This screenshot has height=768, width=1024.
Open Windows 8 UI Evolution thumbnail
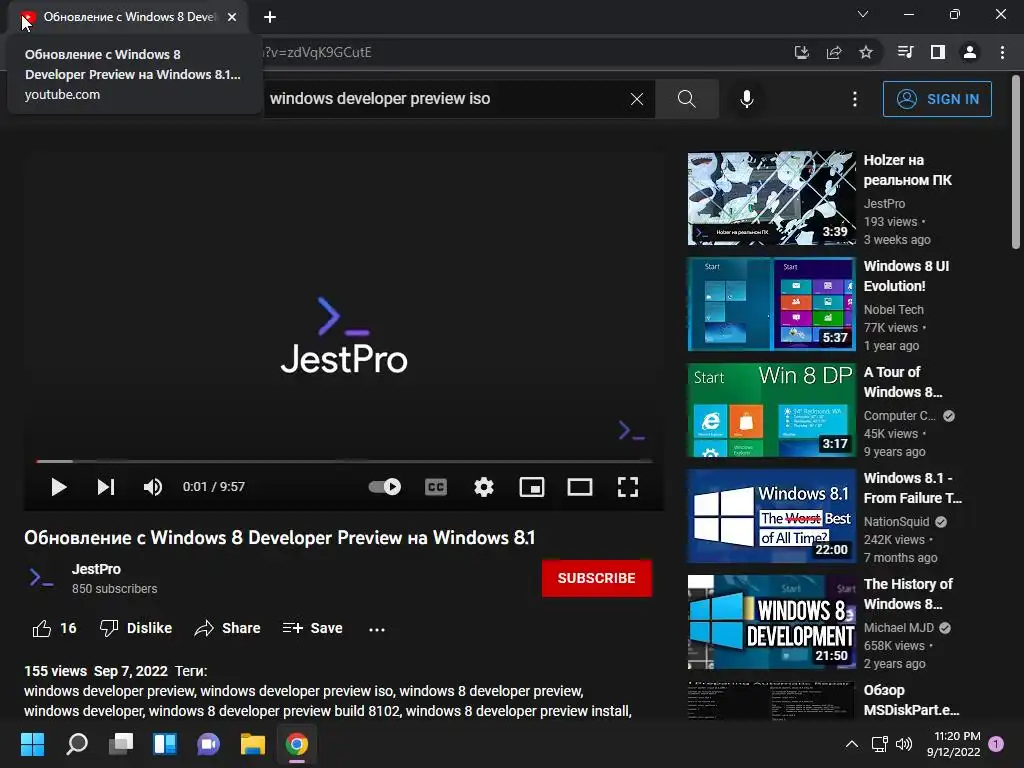[771, 304]
